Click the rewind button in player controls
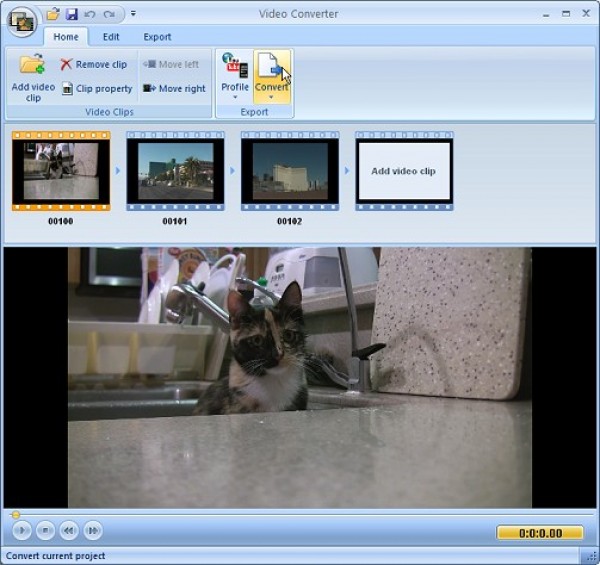 point(69,531)
